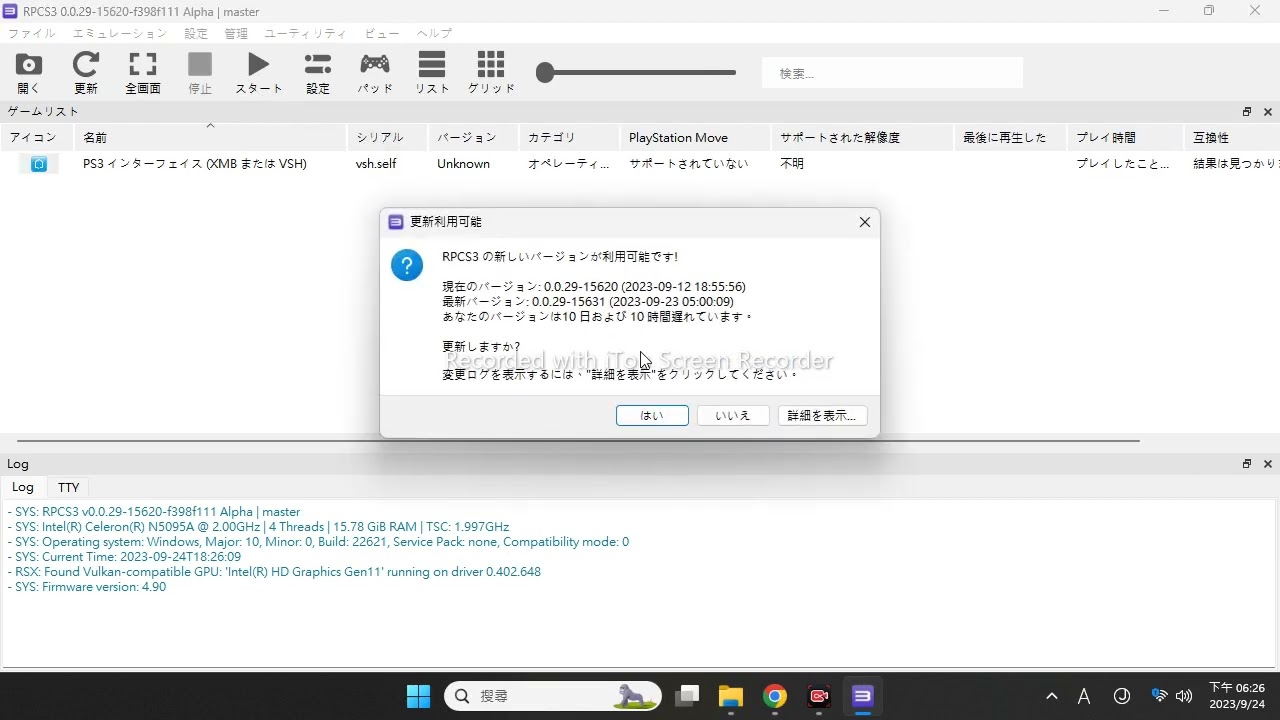The height and width of the screenshot is (720, 1280).
Task: Click いいえ to decline the update
Action: pyautogui.click(x=733, y=415)
